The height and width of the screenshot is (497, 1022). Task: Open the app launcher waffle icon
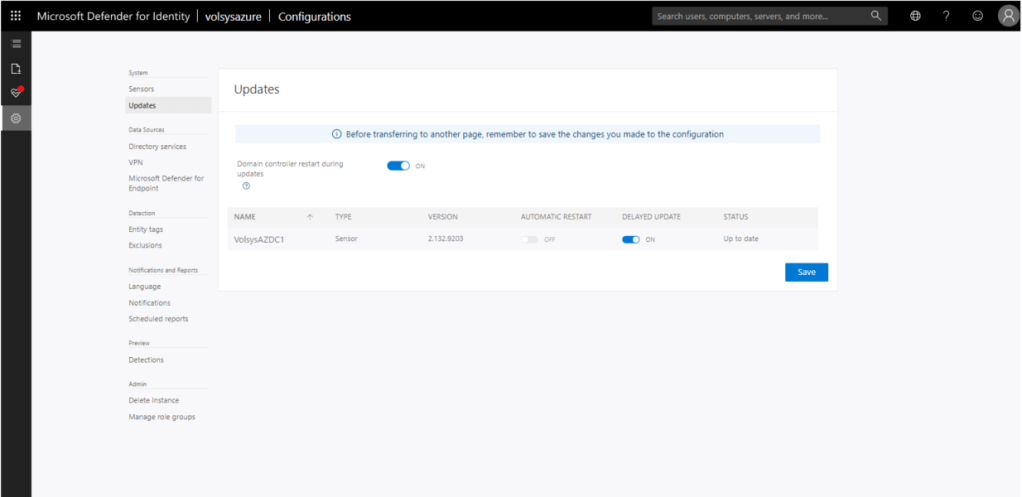click(x=15, y=16)
